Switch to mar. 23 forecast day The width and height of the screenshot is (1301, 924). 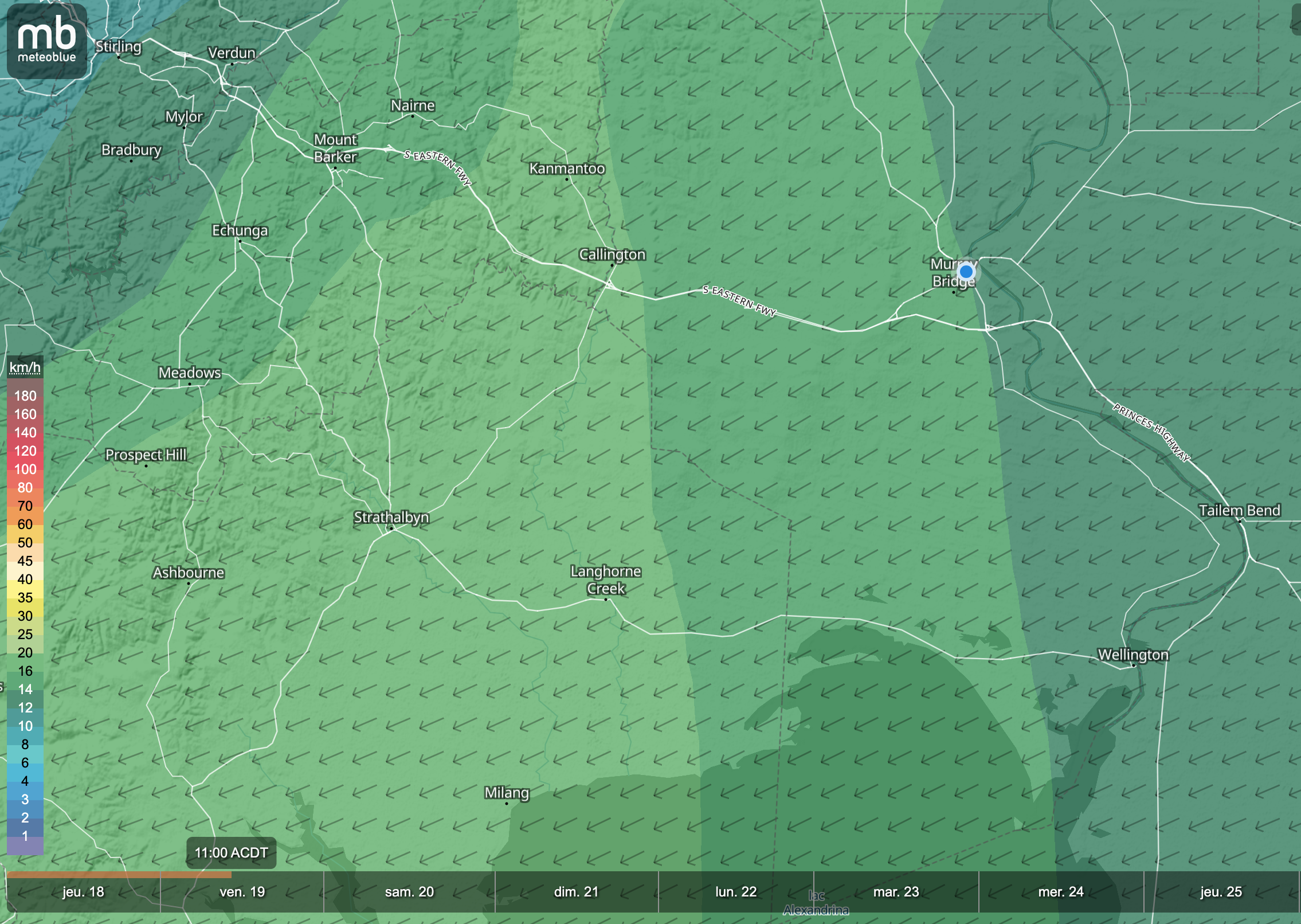click(x=896, y=892)
